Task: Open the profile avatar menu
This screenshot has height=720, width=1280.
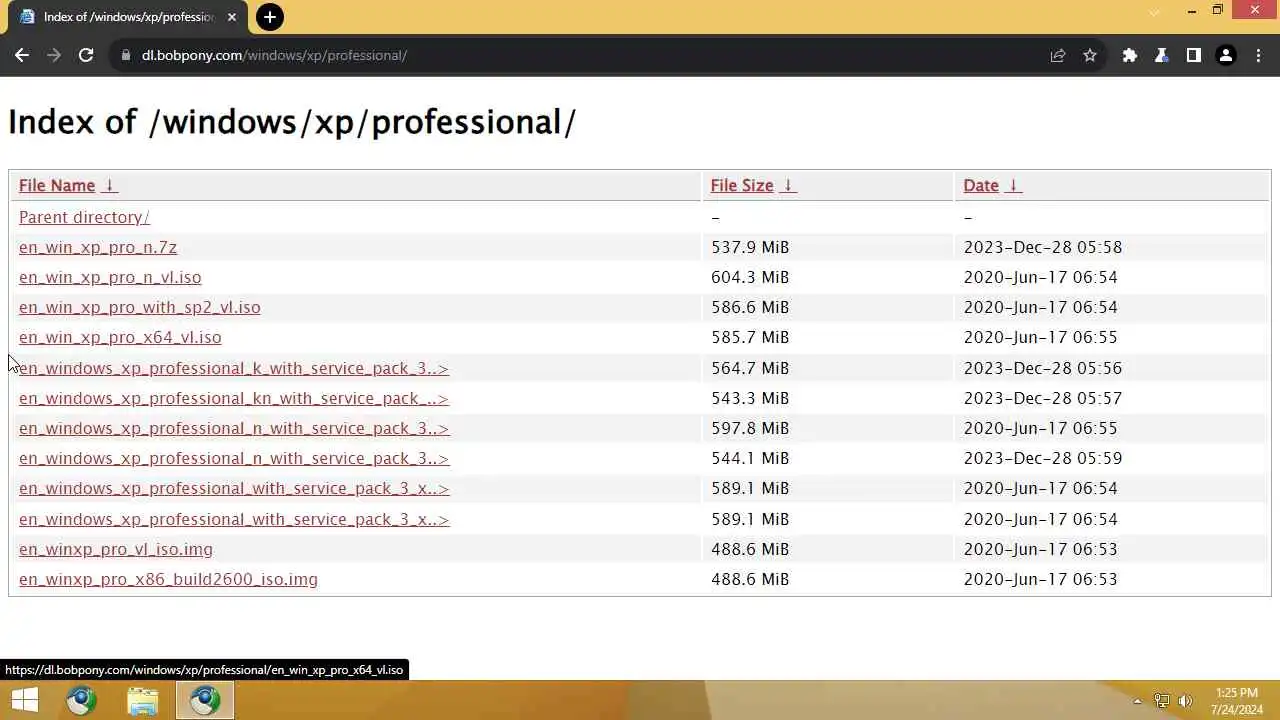Action: 1226,56
